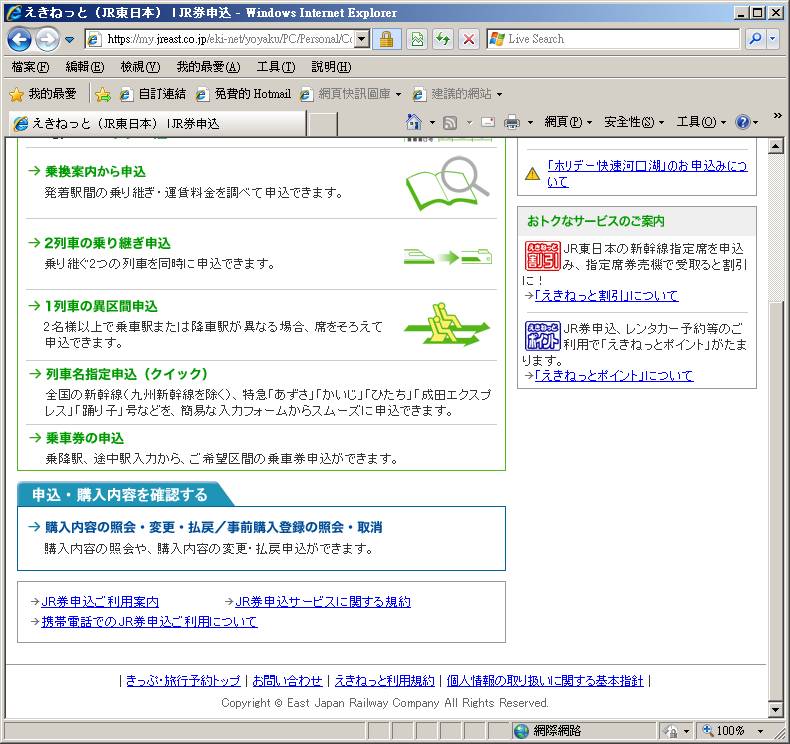Click the address bar URL field
790x744 pixels.
click(x=221, y=39)
